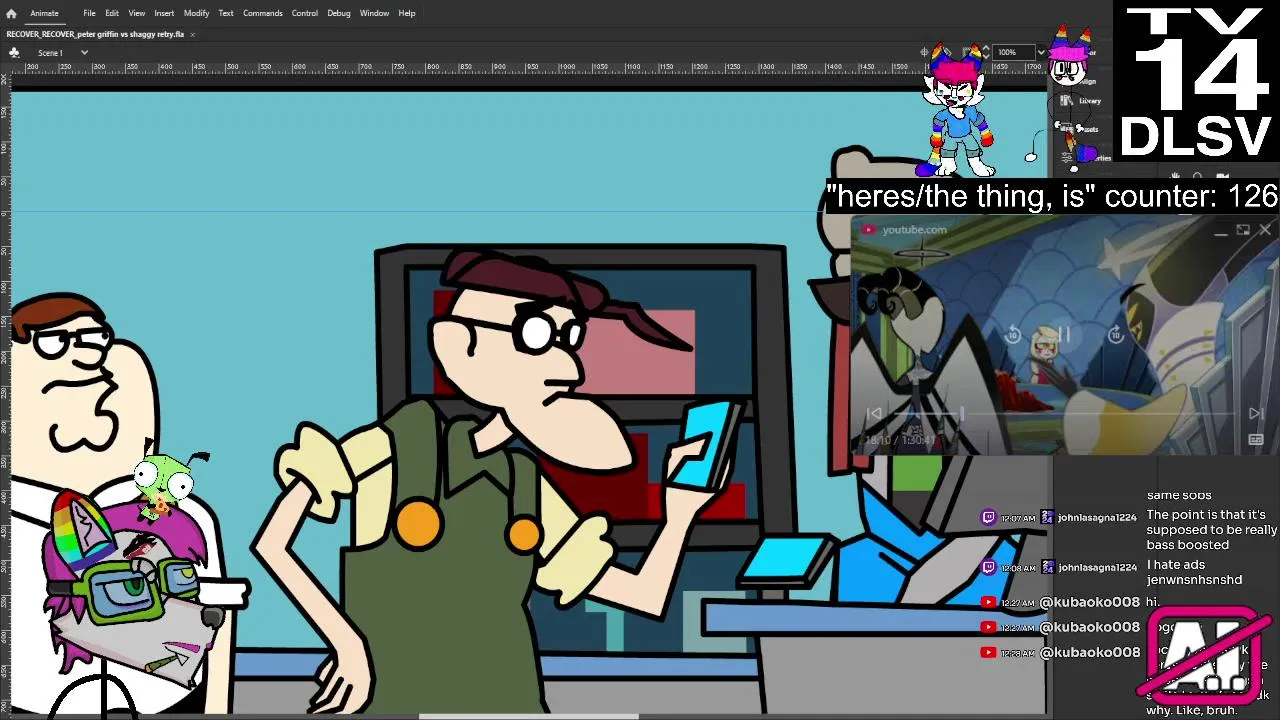
Task: Open the View menu
Action: (137, 13)
